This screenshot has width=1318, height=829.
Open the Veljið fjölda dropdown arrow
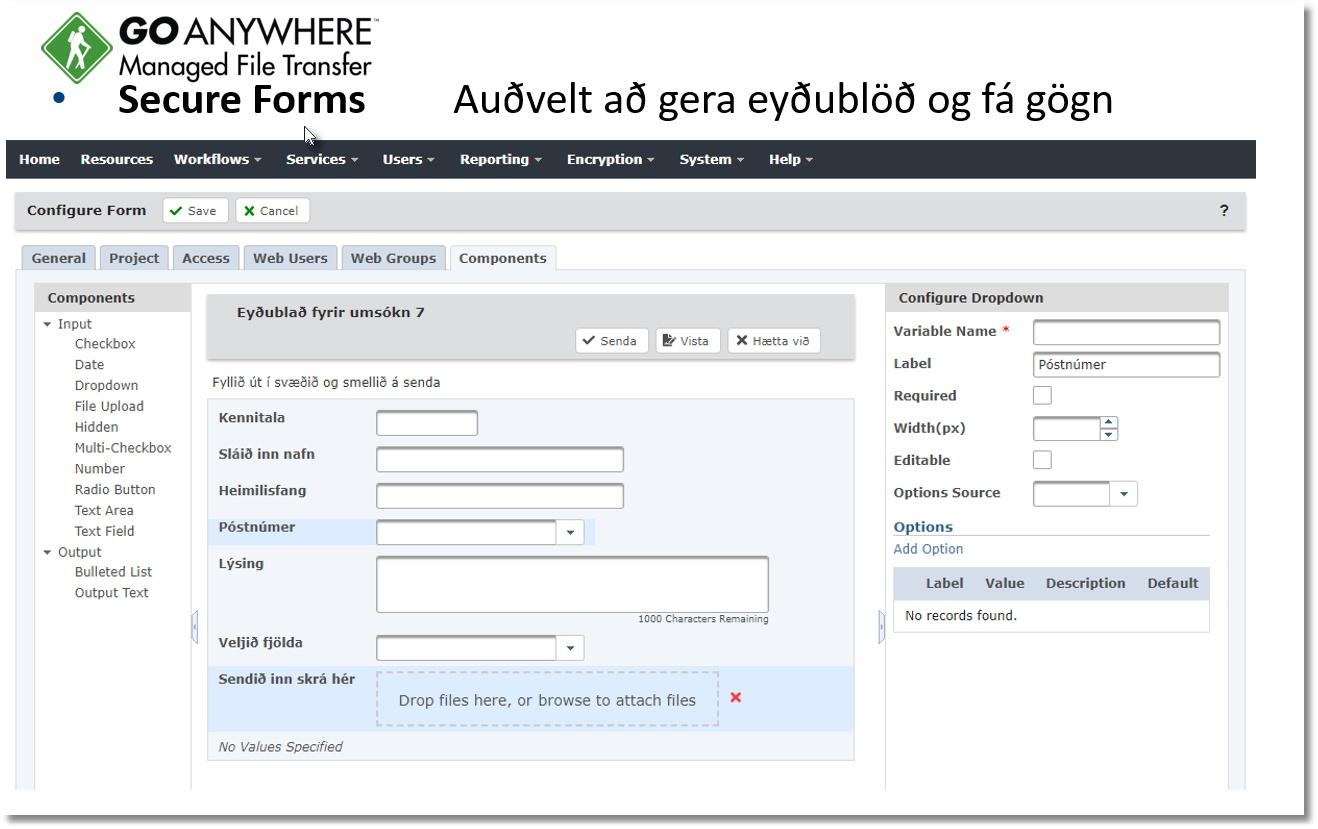point(570,648)
